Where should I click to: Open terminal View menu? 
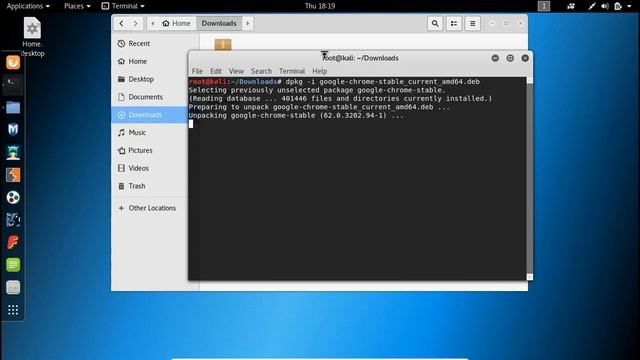click(236, 71)
